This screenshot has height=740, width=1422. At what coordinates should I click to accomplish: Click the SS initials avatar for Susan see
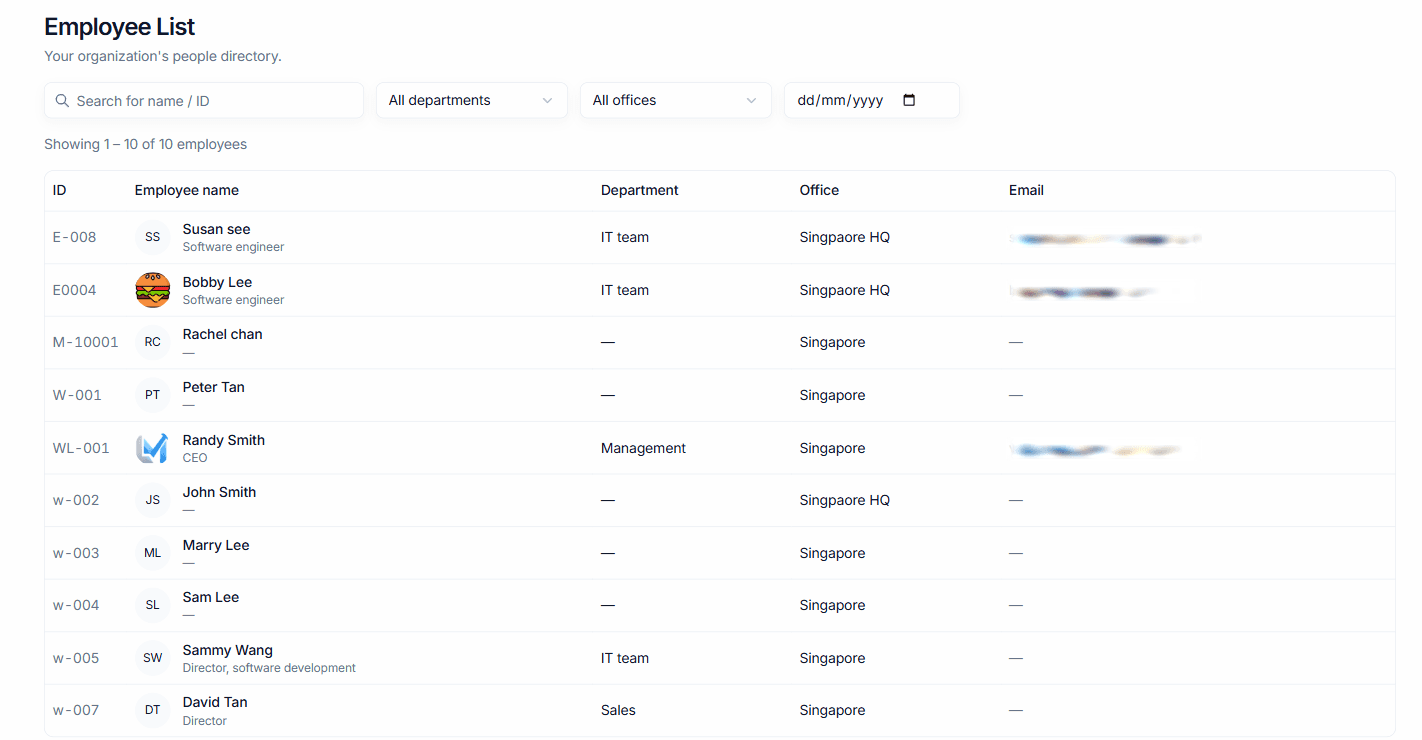(153, 237)
